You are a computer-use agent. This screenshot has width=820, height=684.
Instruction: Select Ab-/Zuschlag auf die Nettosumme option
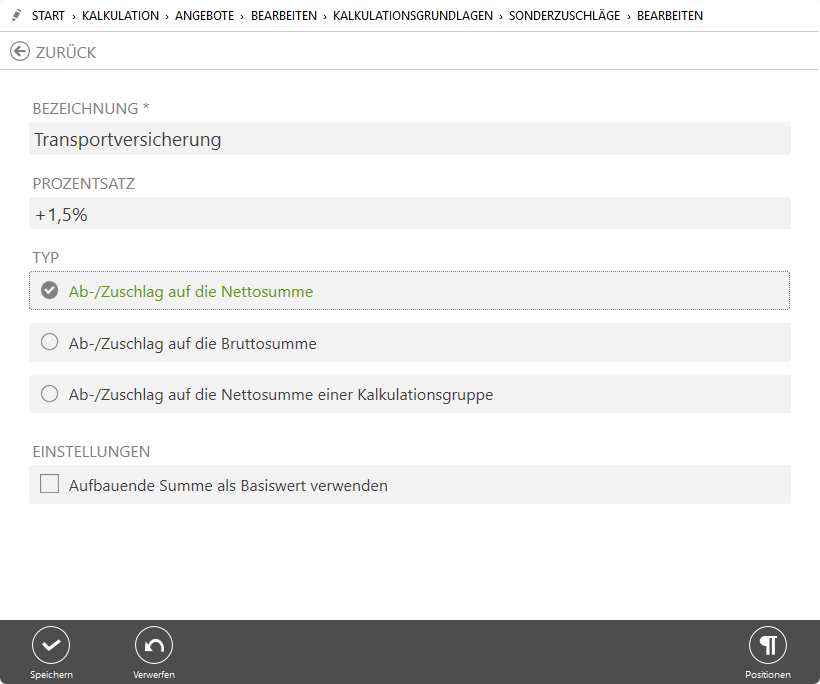[49, 291]
